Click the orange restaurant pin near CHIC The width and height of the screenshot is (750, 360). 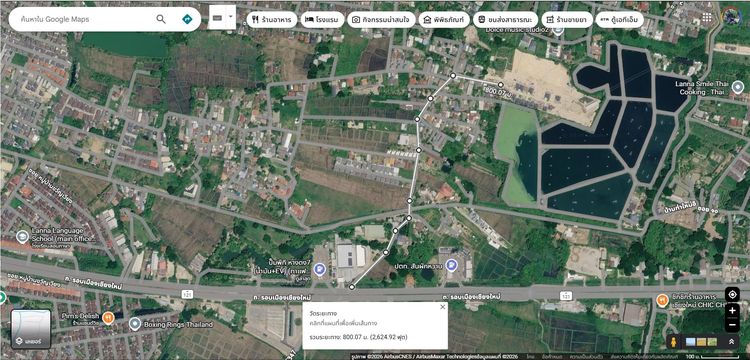tap(662, 300)
